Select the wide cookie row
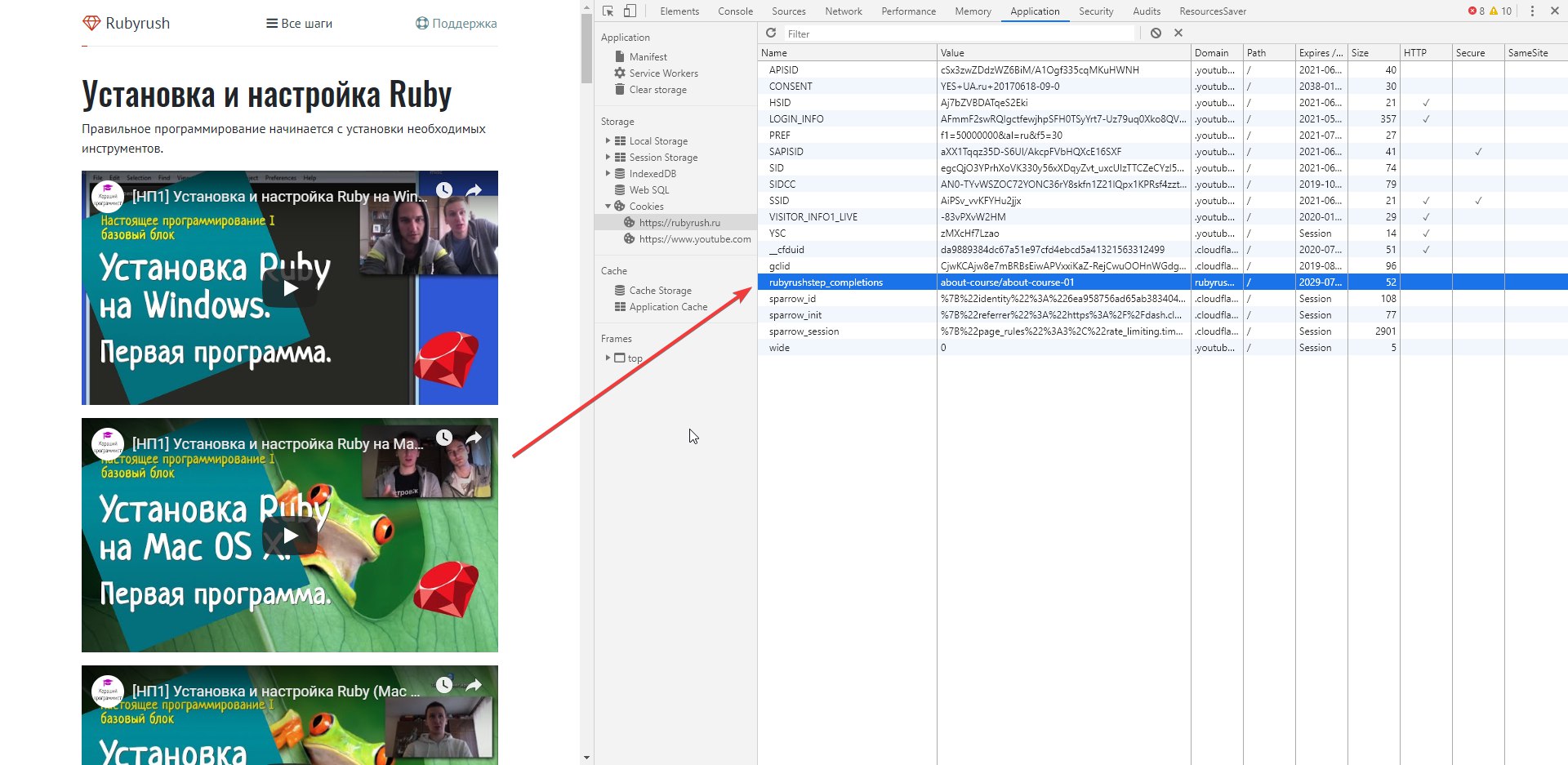This screenshot has width=1568, height=765. click(1162, 347)
